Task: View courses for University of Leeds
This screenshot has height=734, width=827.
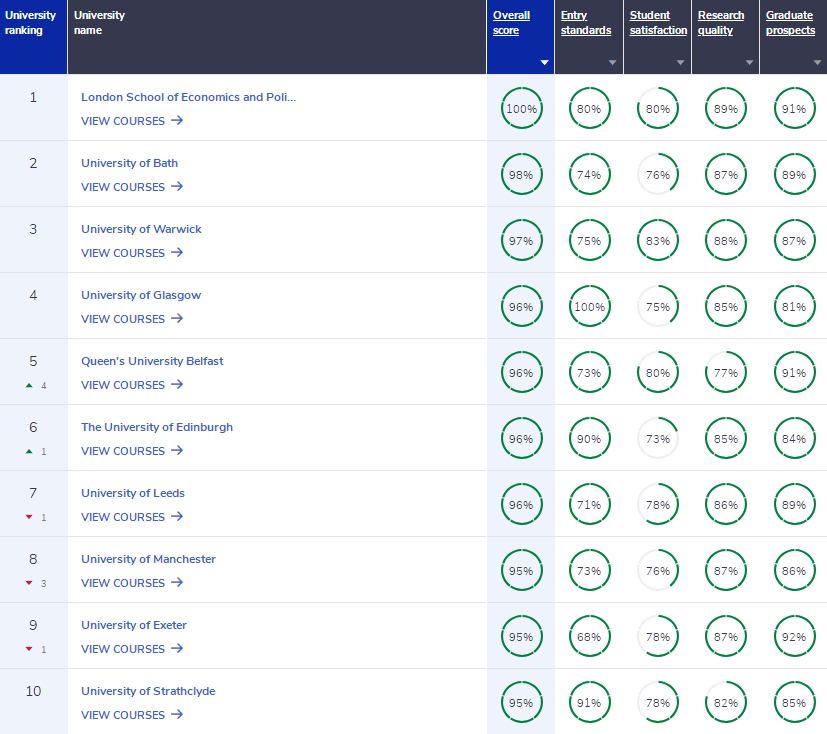Action: (132, 517)
